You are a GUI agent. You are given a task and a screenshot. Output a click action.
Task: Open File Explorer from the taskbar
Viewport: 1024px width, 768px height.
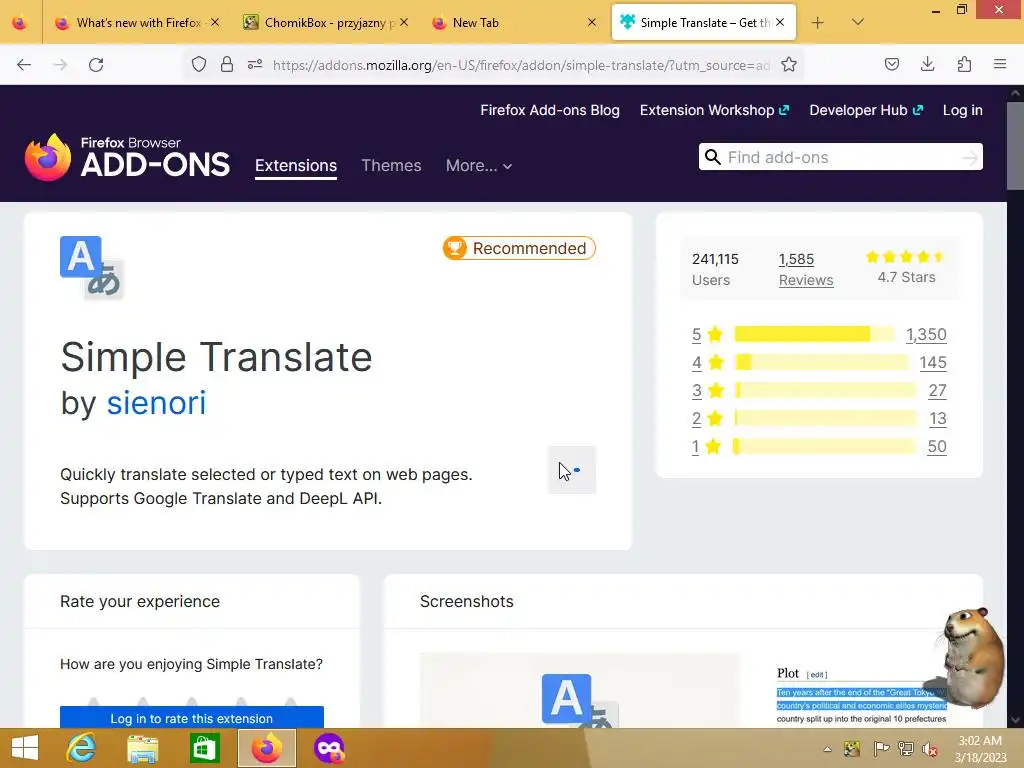pyautogui.click(x=142, y=748)
